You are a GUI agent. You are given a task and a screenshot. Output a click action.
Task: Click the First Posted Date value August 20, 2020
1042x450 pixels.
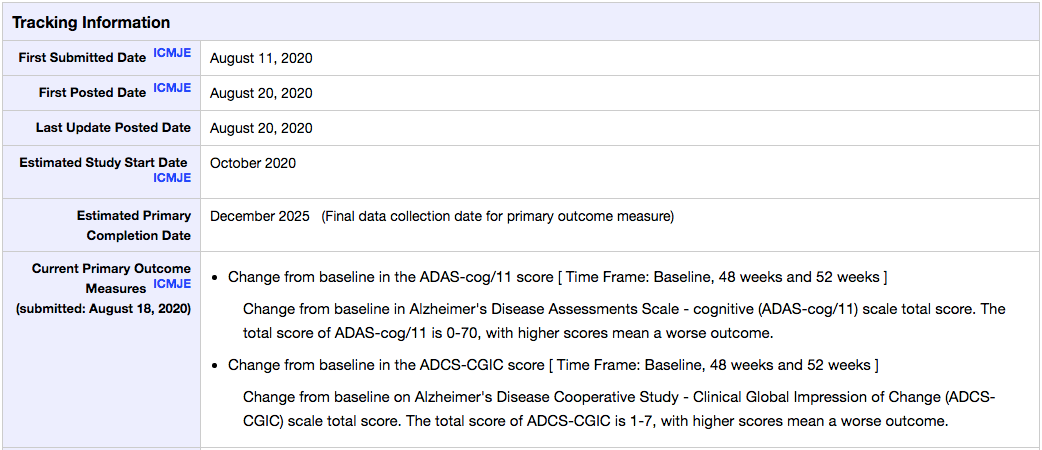coord(261,93)
